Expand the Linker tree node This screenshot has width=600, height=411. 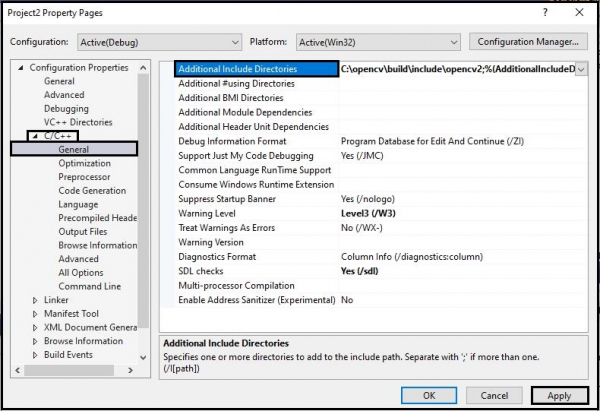(35, 300)
